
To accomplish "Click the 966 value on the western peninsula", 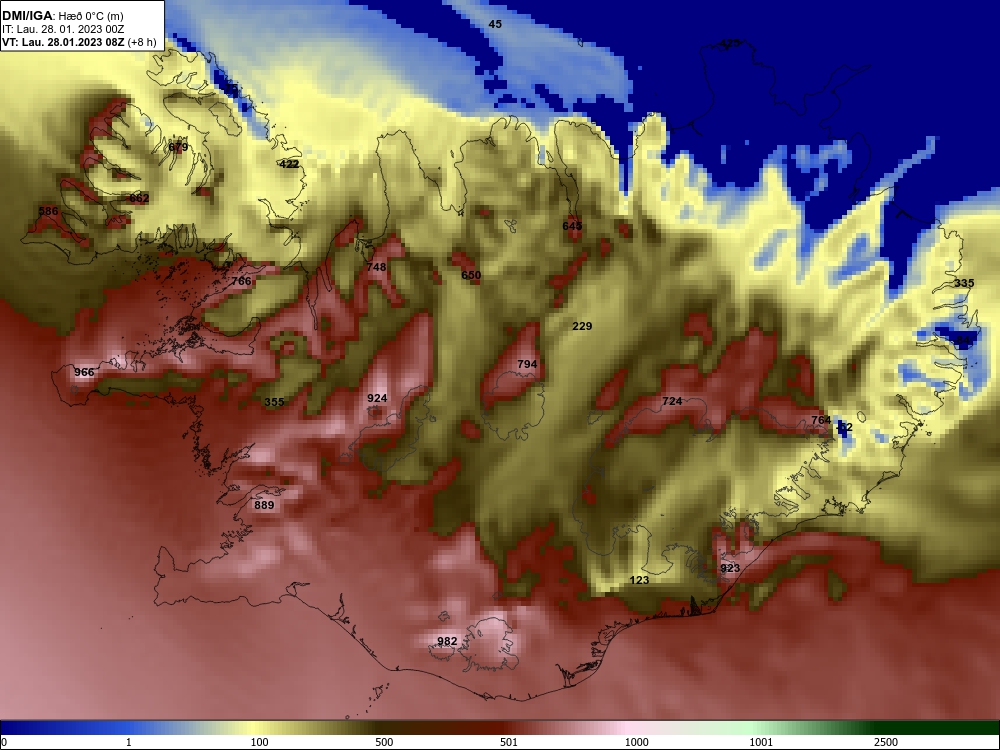I will point(84,372).
